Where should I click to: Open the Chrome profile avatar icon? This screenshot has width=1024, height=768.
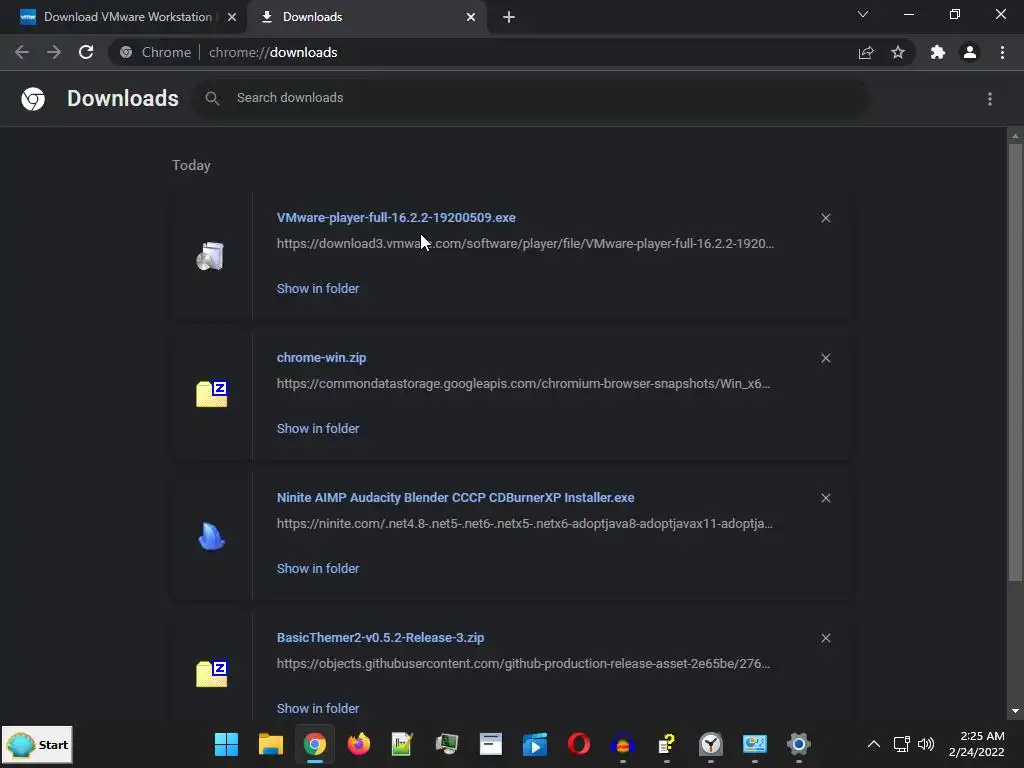pyautogui.click(x=970, y=52)
